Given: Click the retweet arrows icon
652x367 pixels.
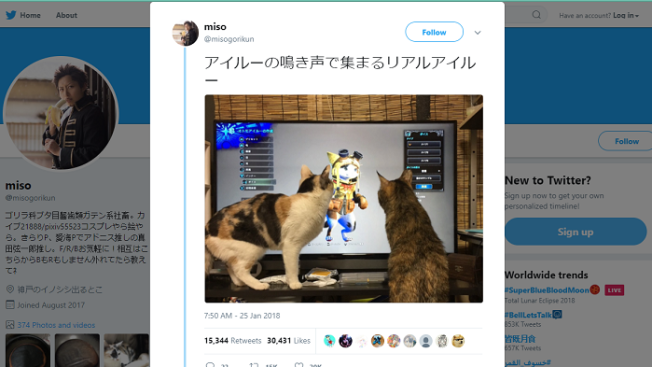Looking at the screenshot, I should tap(254, 365).
